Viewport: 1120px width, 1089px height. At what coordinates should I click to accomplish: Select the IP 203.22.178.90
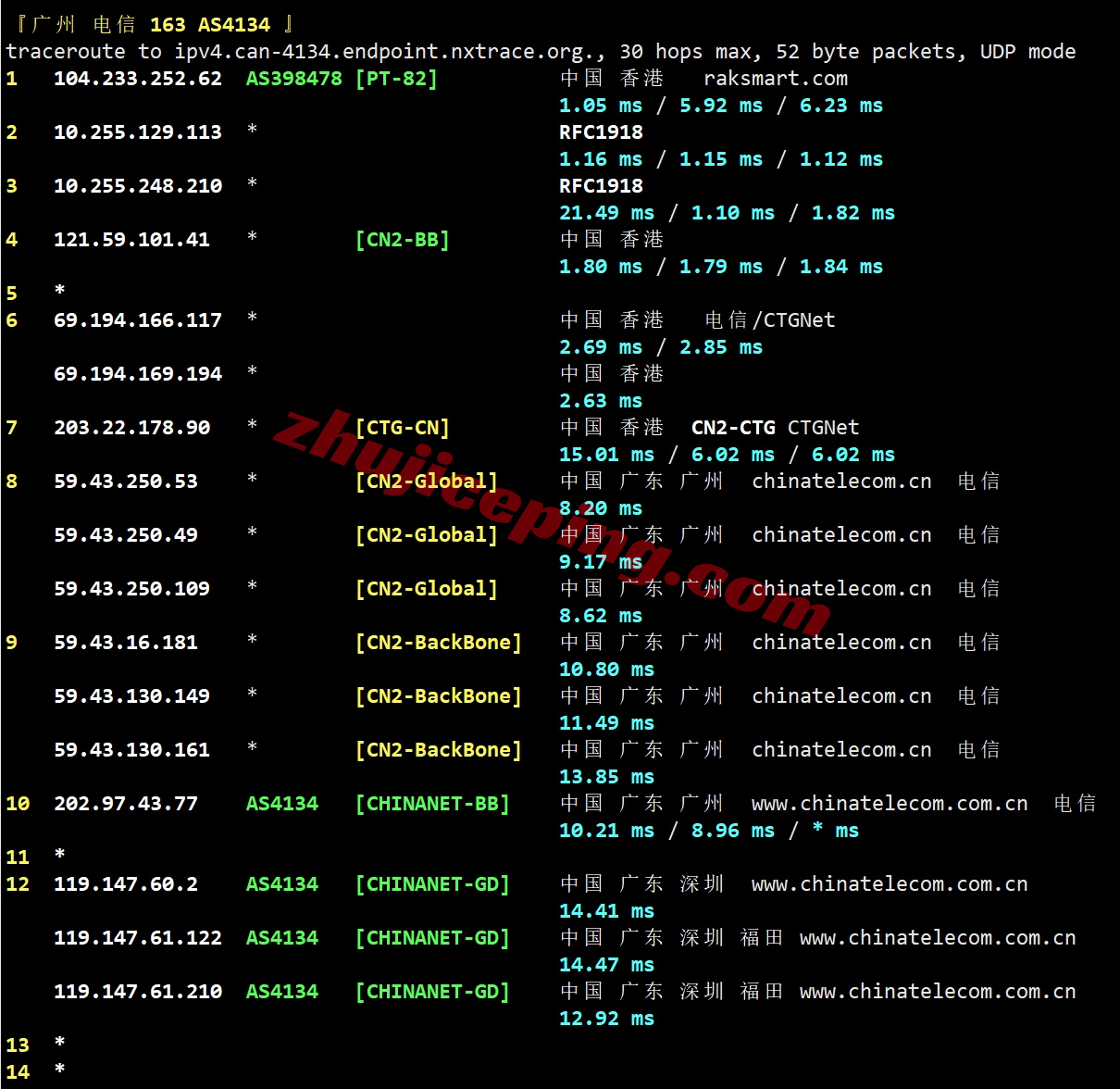[x=131, y=428]
